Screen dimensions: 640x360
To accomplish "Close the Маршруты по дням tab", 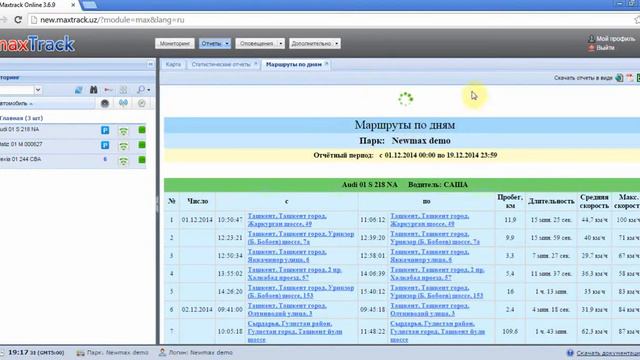I will click(x=326, y=64).
